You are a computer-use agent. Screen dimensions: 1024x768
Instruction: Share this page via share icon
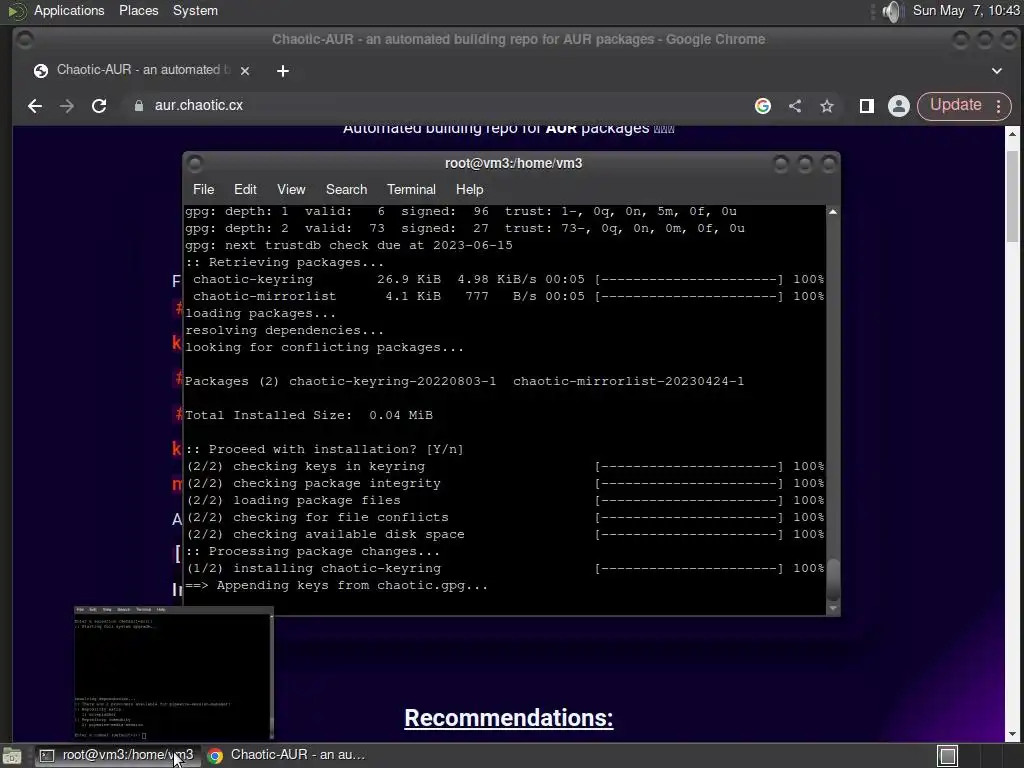795,106
